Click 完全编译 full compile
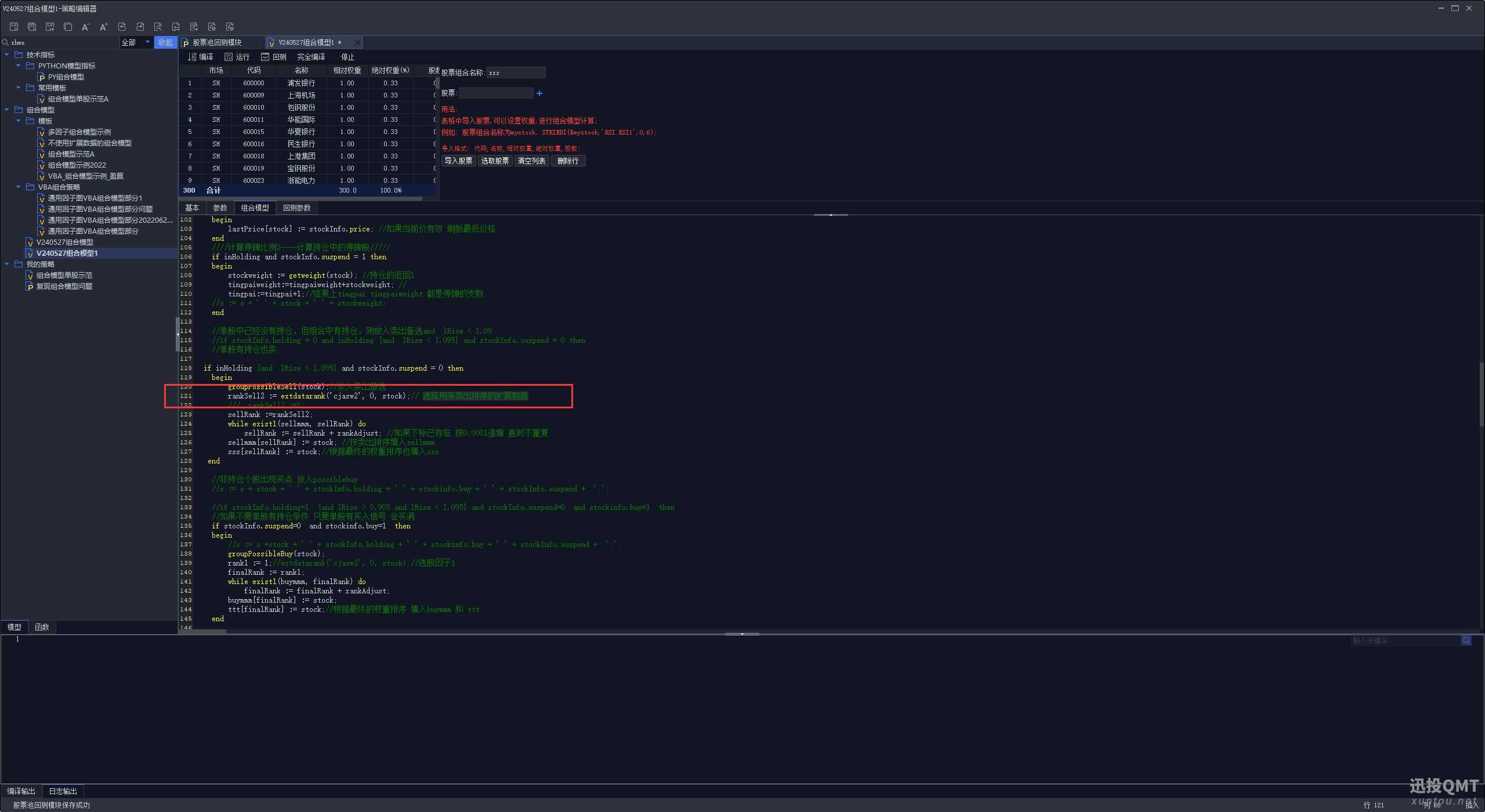This screenshot has height=812, width=1485. [x=311, y=57]
